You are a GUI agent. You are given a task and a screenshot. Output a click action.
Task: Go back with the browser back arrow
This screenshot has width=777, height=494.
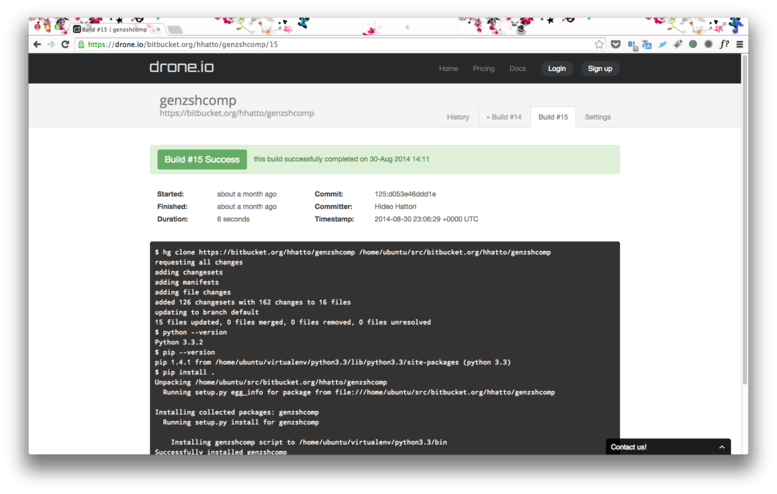tap(37, 44)
